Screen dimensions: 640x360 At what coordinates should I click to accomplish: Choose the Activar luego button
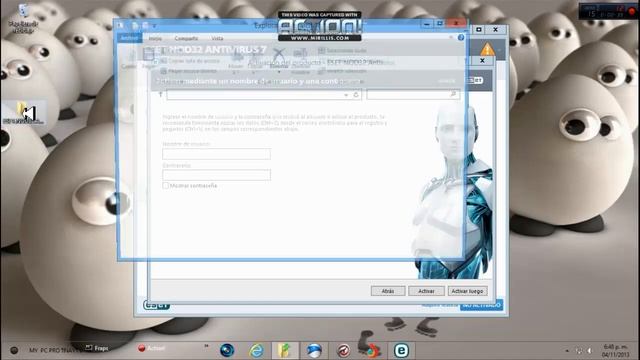467,291
